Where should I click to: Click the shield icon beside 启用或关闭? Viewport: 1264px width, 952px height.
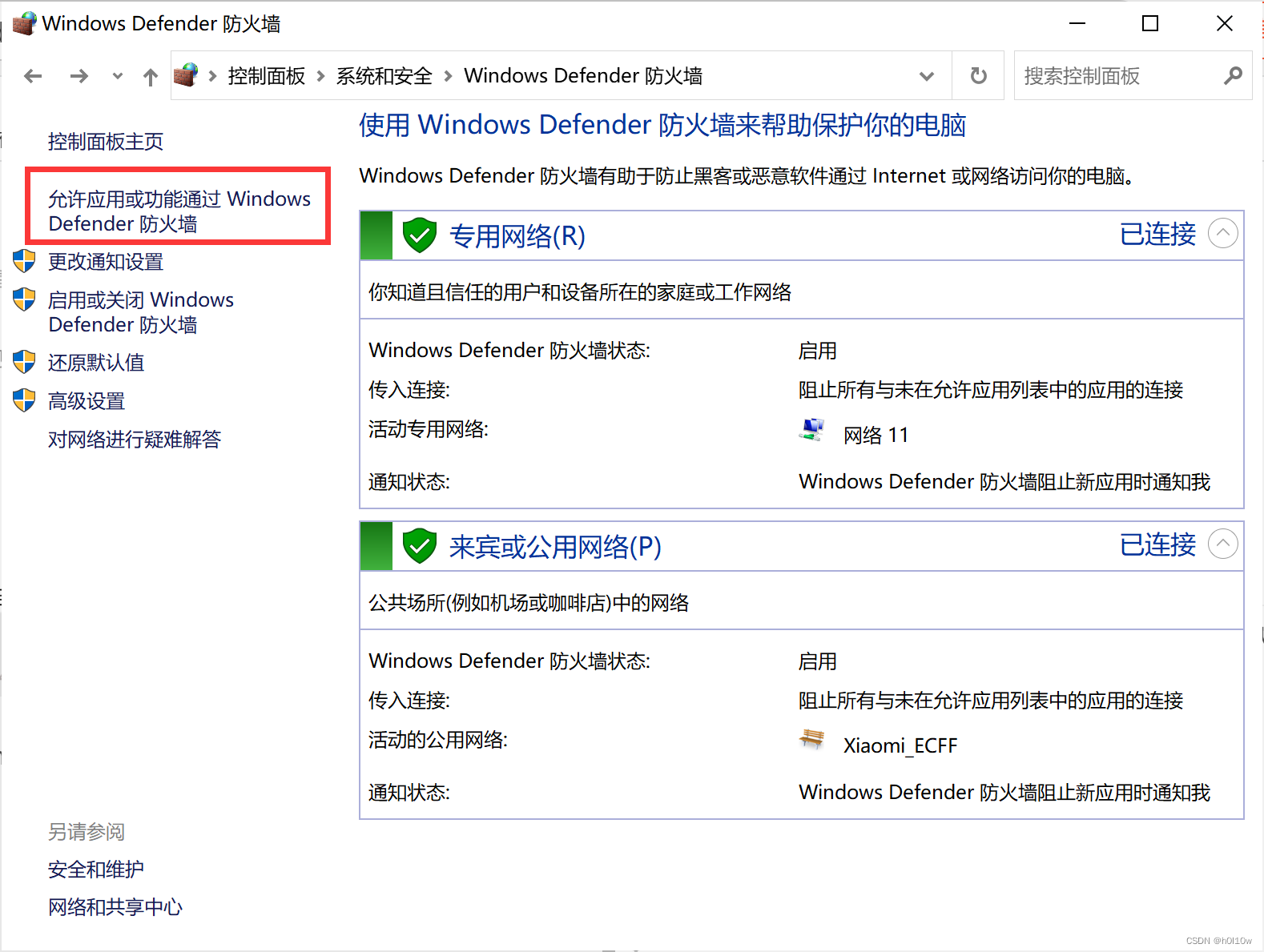tap(25, 299)
